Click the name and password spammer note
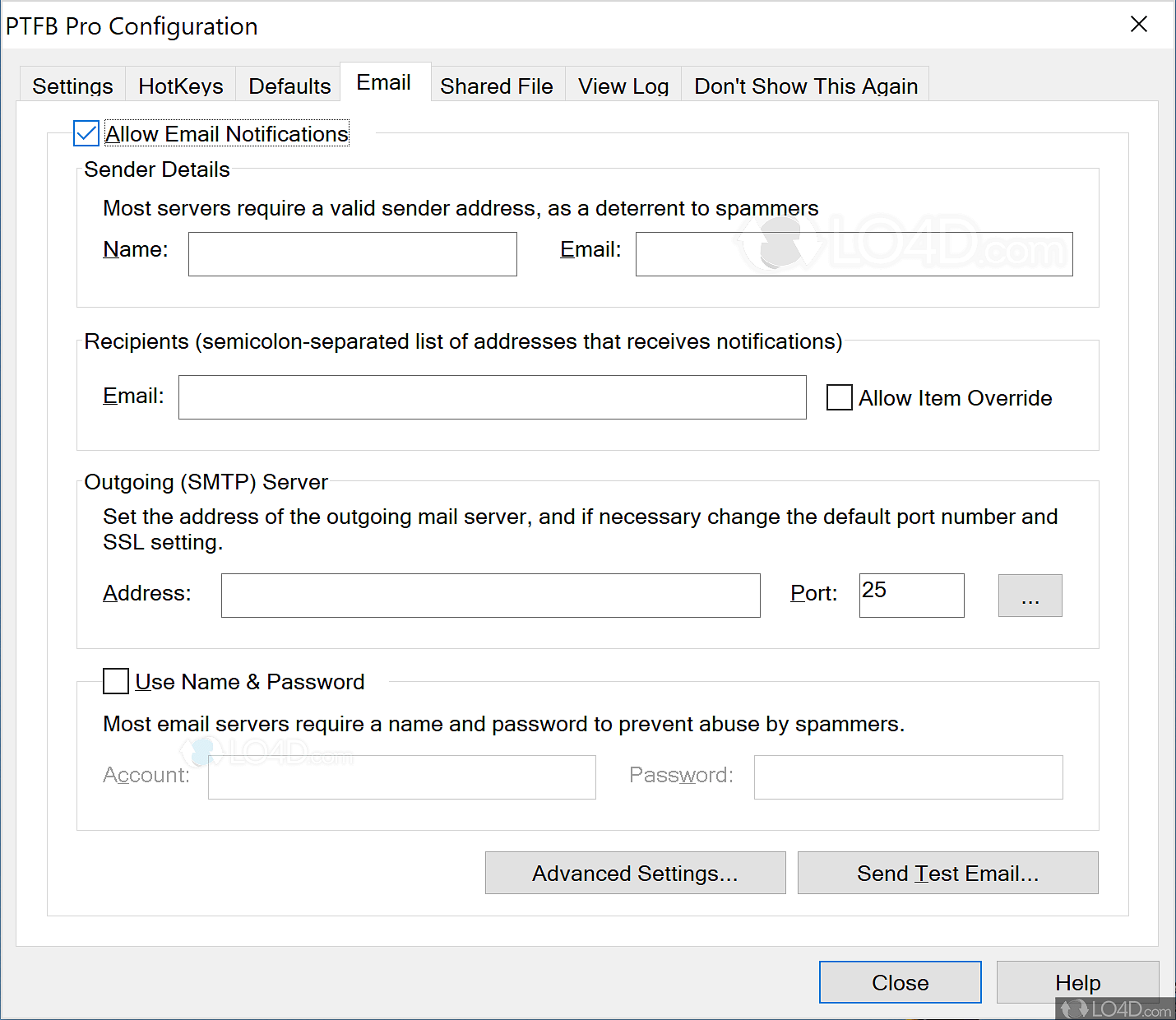This screenshot has width=1176, height=1020. [504, 724]
